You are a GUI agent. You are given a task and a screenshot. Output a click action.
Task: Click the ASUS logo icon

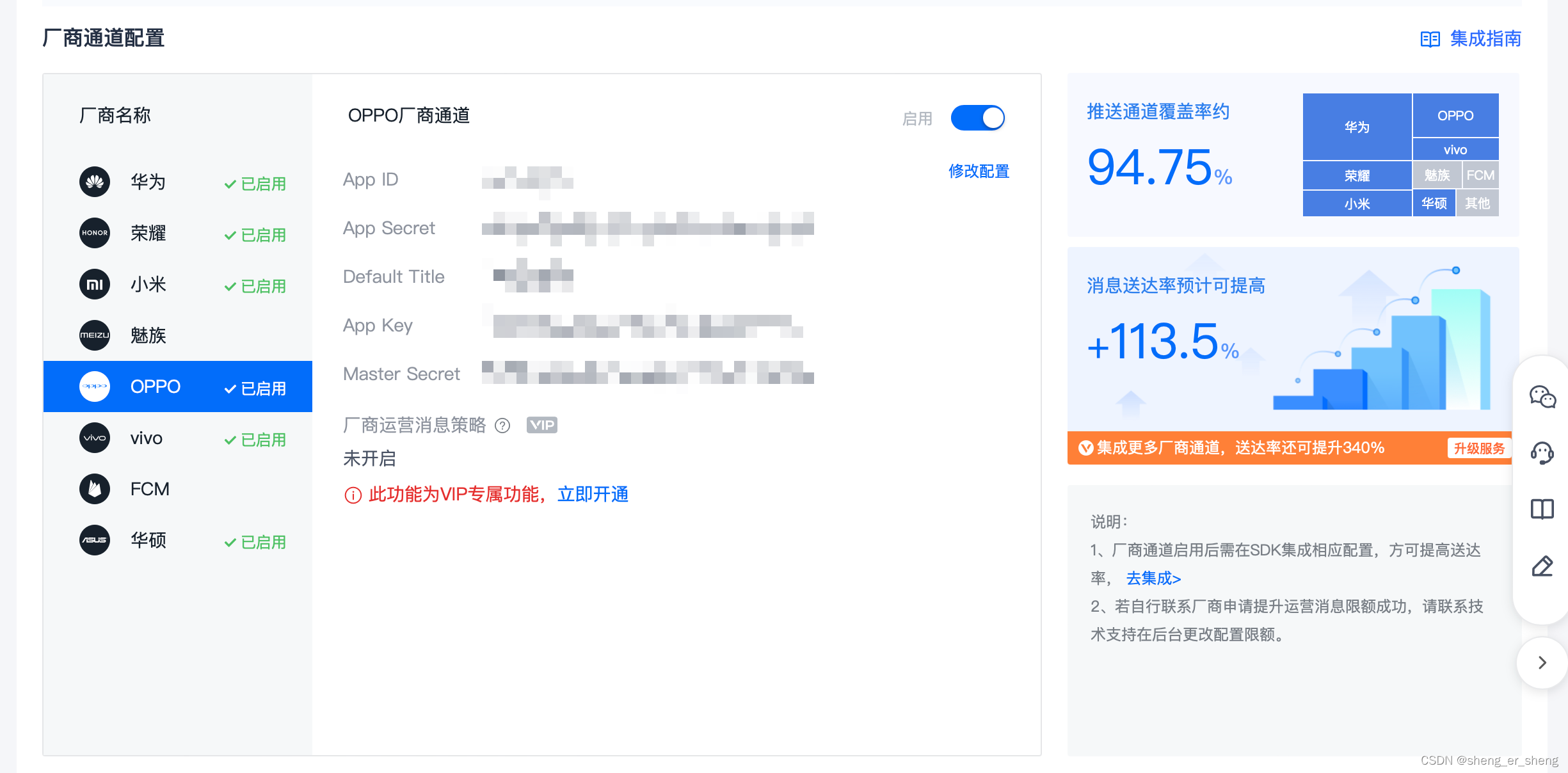(95, 540)
